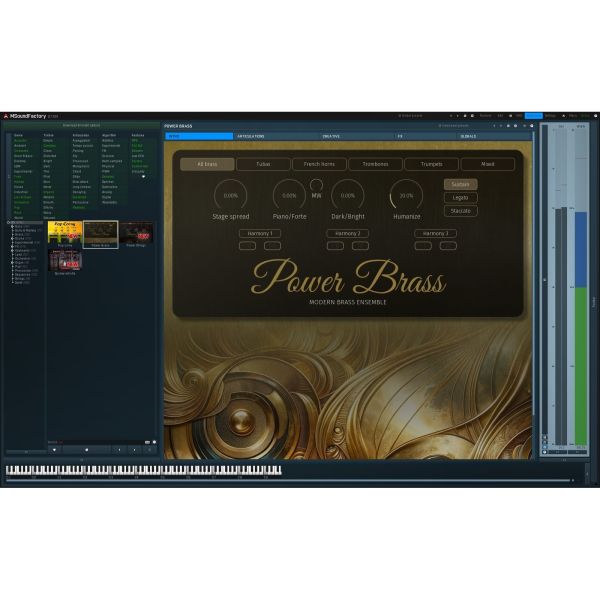Select the Trombones section
The image size is (600, 600).
(x=375, y=164)
